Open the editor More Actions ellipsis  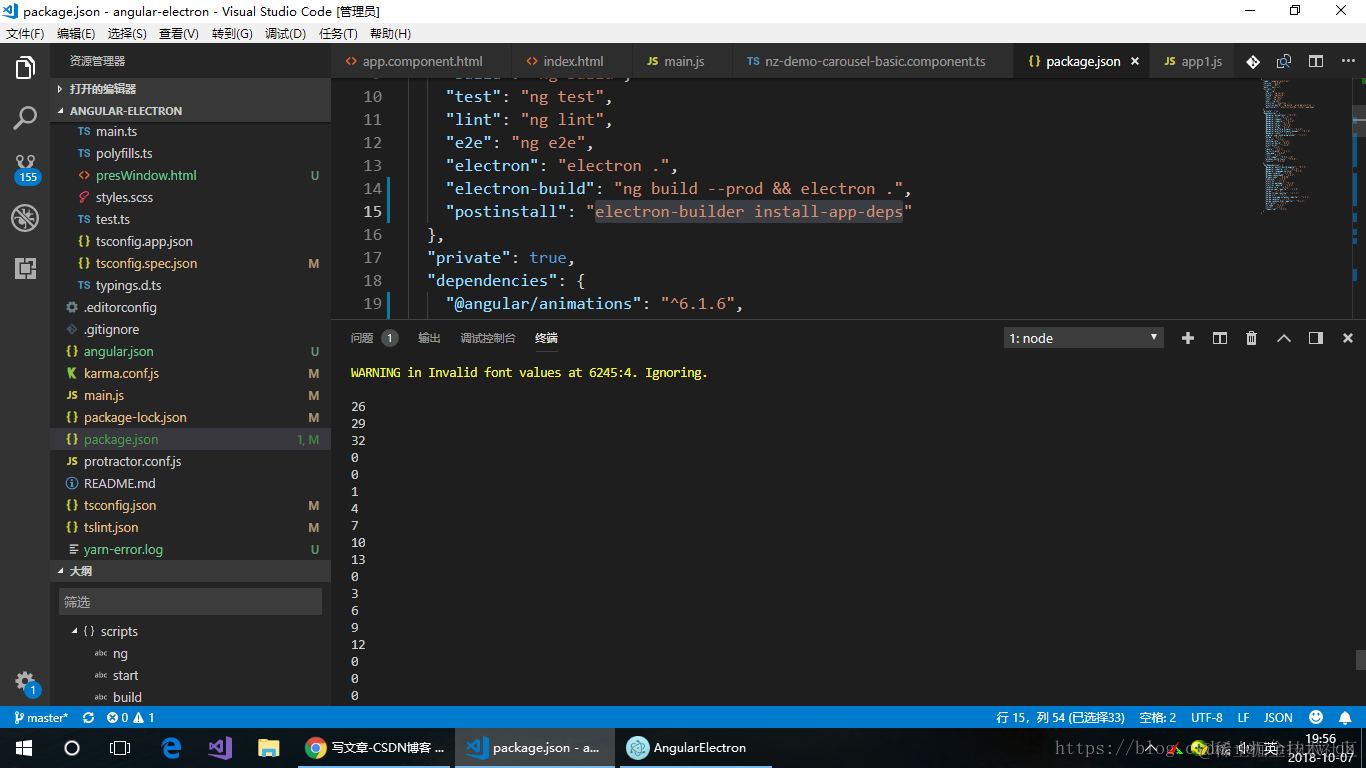click(1346, 61)
